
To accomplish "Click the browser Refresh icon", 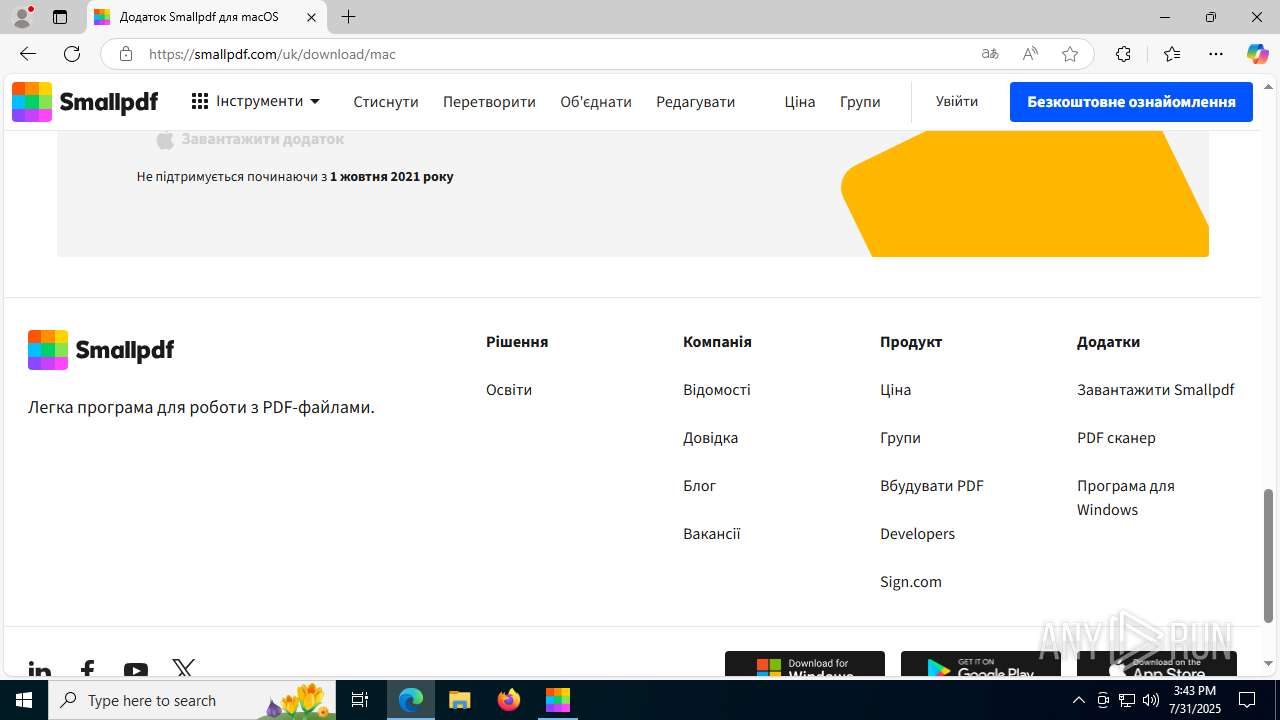I will (72, 54).
